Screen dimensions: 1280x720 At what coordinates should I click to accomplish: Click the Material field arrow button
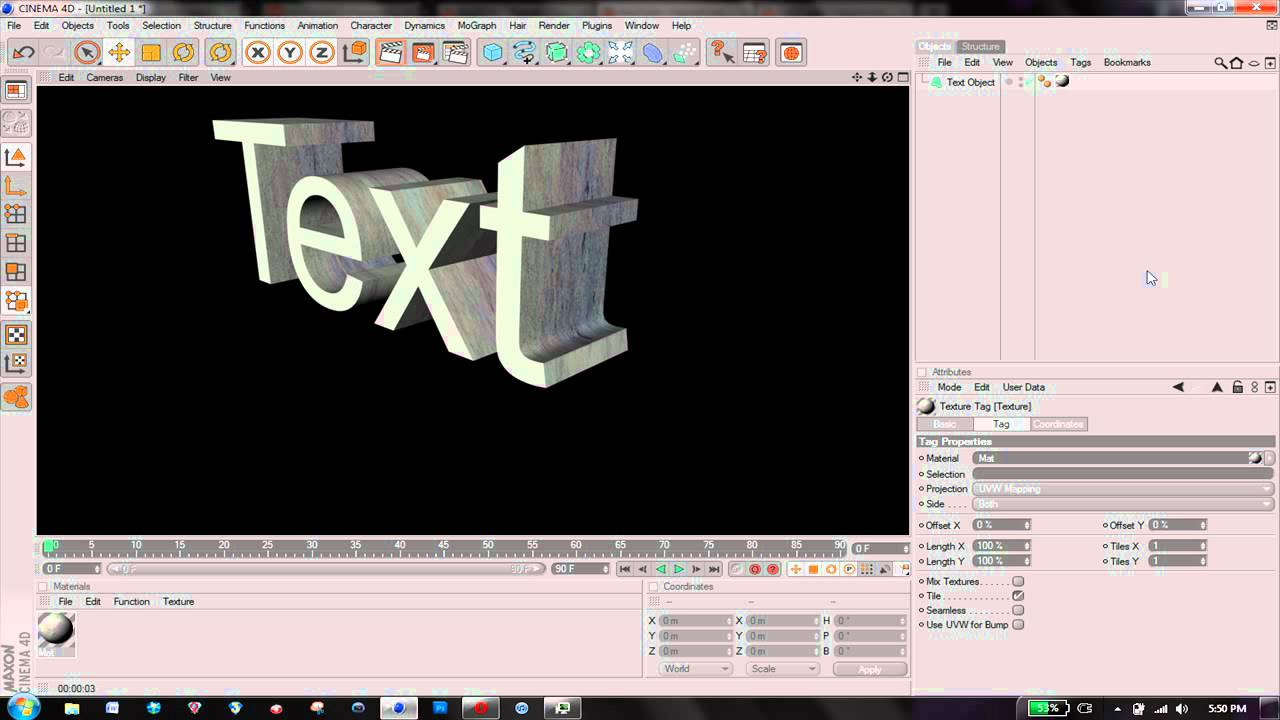(x=1270, y=458)
